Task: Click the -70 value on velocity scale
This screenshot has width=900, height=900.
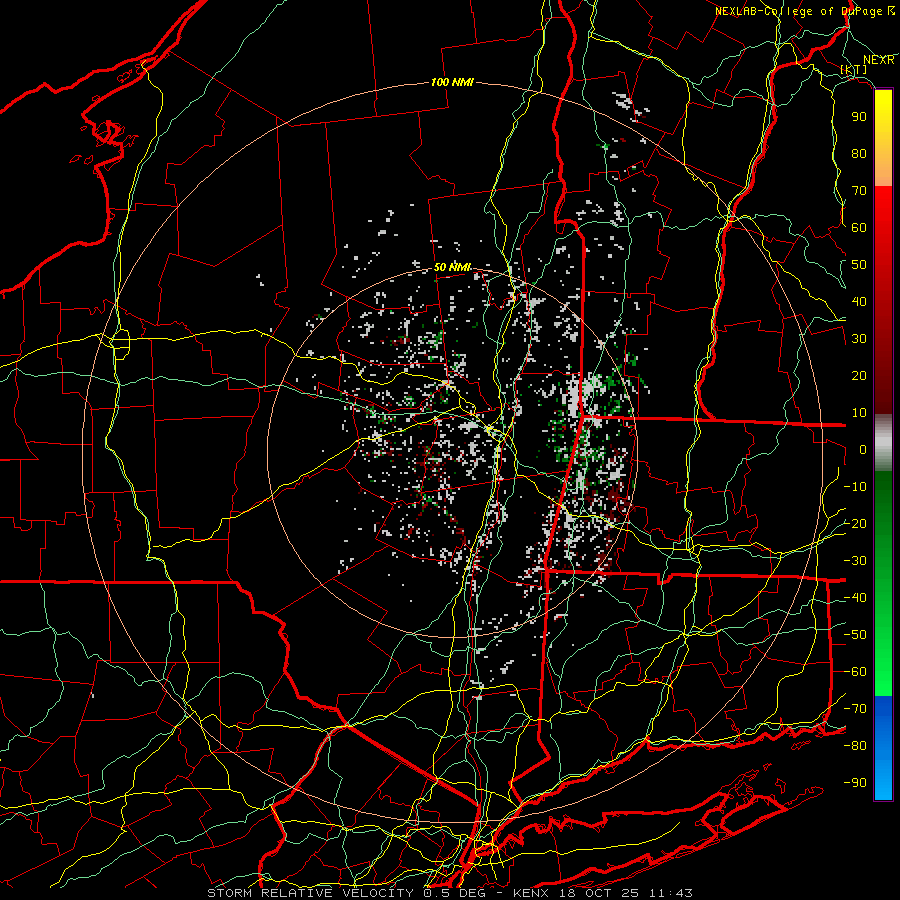Action: 855,709
